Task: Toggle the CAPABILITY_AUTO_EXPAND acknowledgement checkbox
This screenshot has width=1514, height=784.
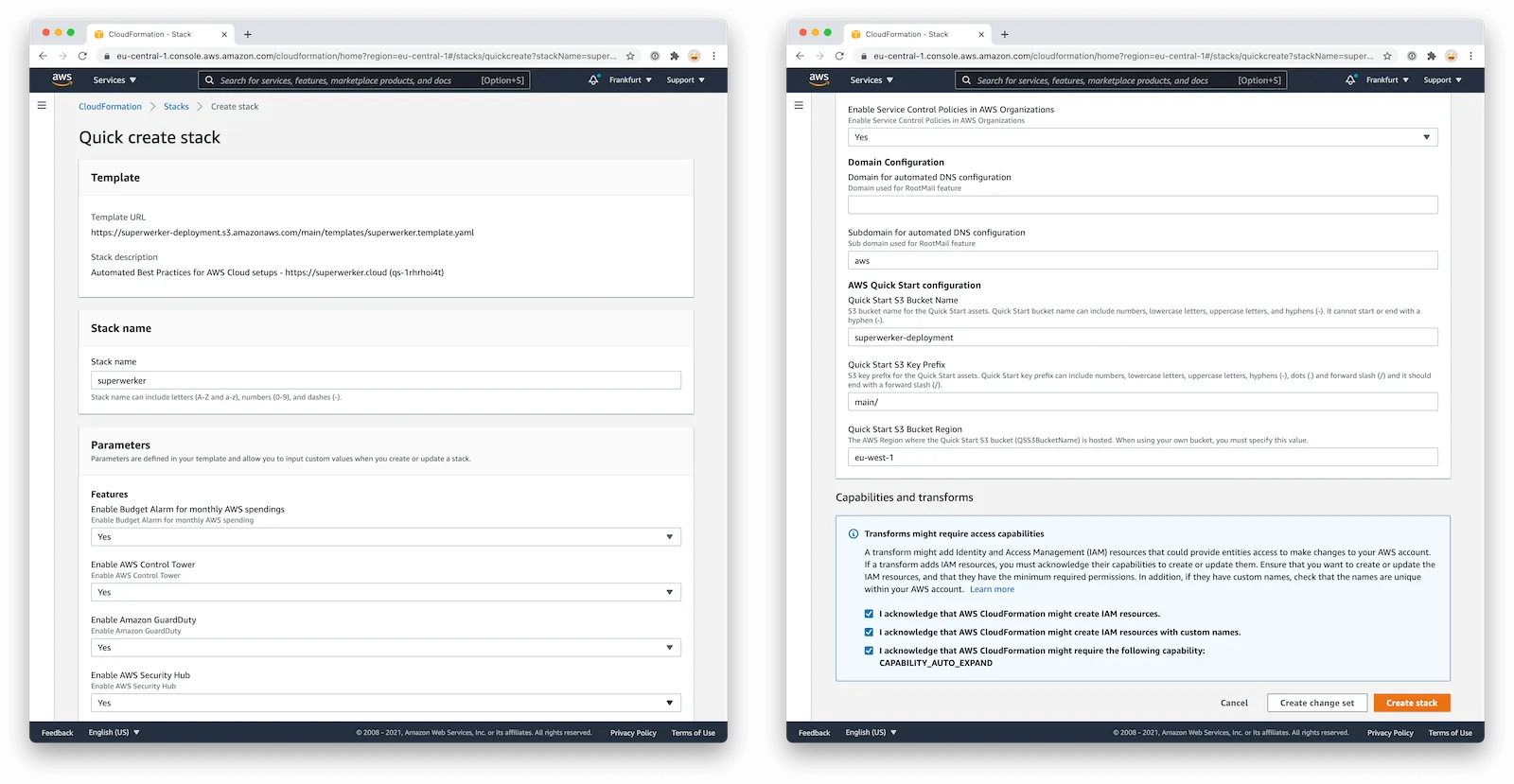Action: [869, 651]
